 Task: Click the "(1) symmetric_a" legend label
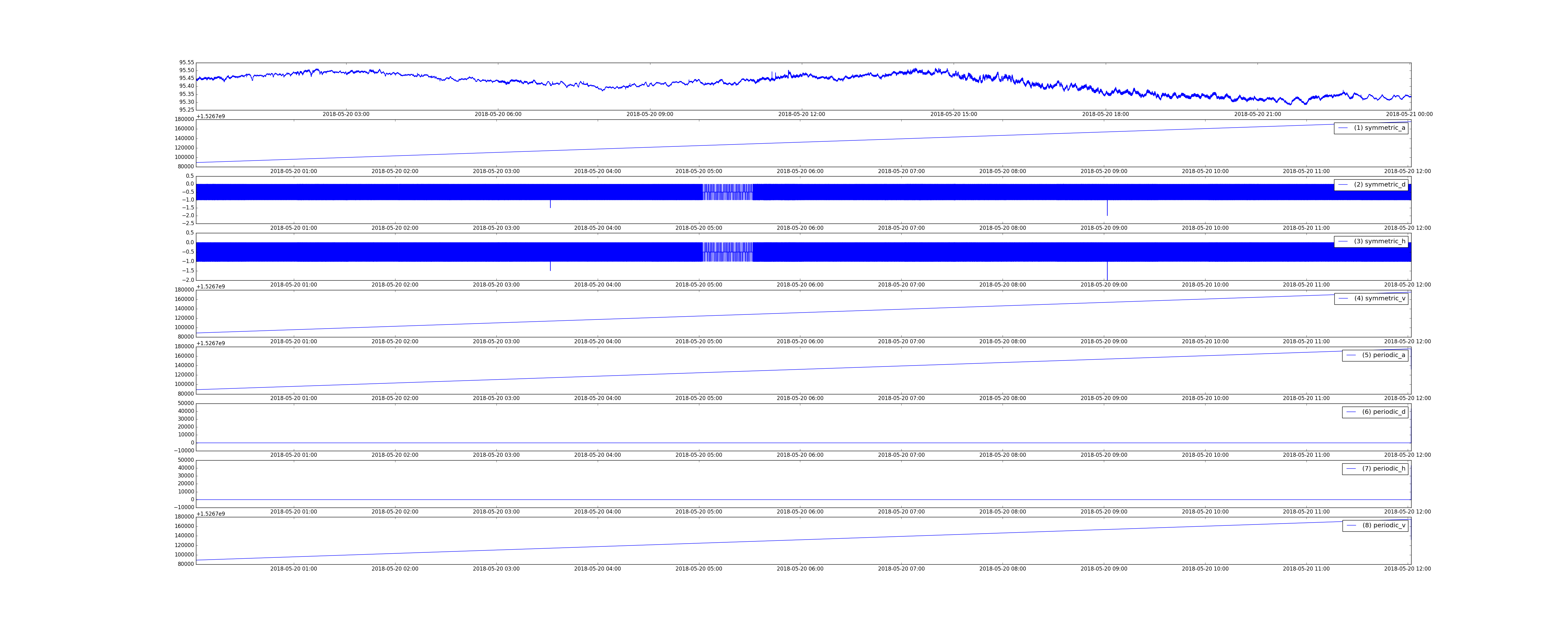coord(1379,128)
